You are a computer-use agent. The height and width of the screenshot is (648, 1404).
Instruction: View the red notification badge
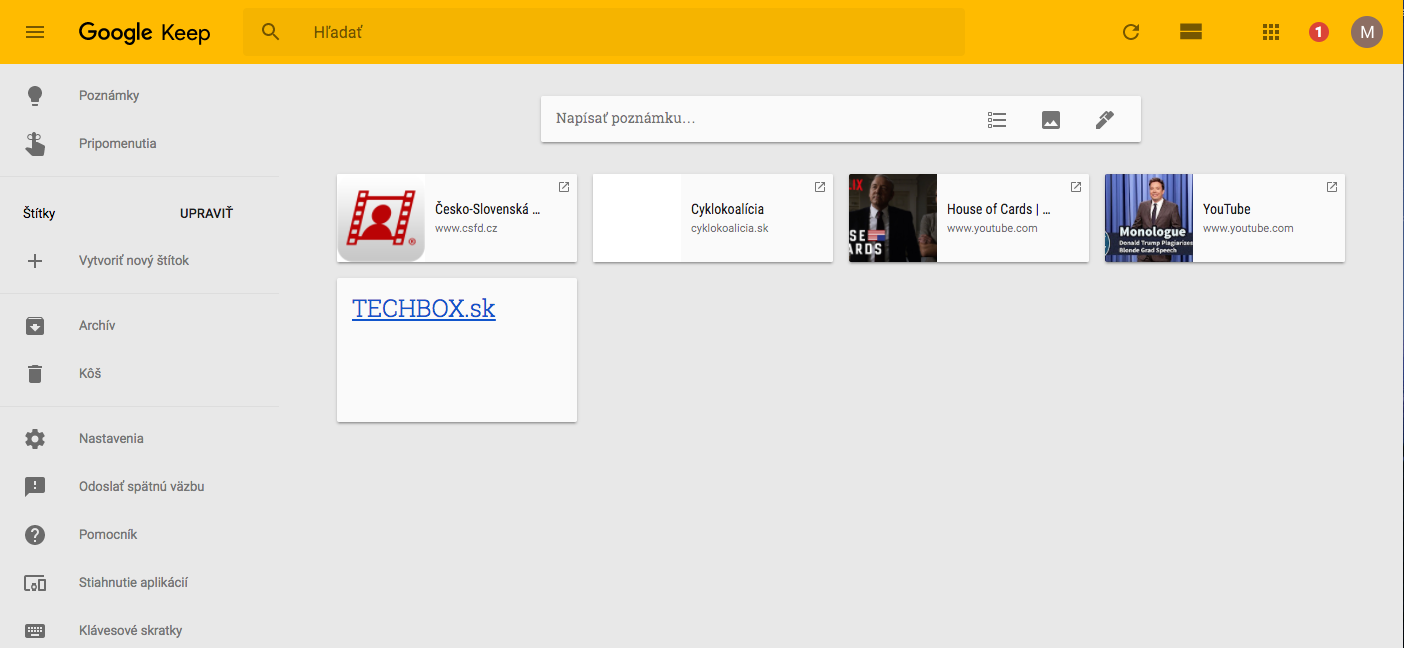coord(1319,32)
